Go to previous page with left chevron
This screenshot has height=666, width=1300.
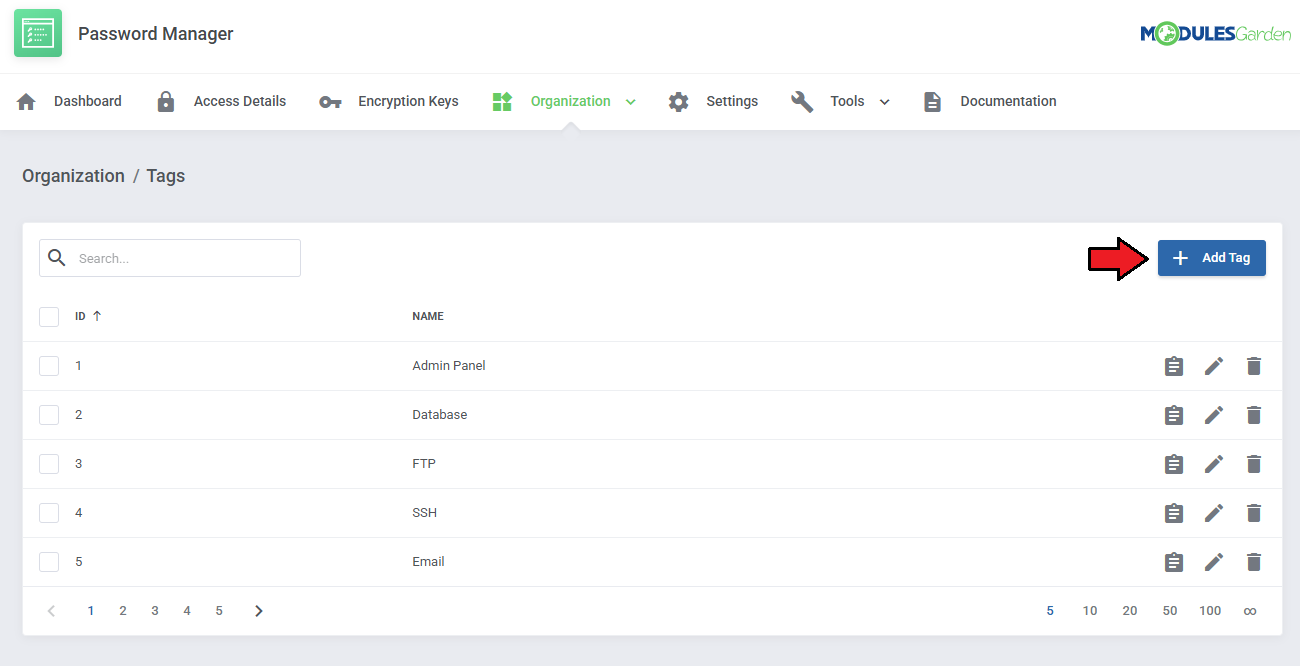pyautogui.click(x=52, y=611)
